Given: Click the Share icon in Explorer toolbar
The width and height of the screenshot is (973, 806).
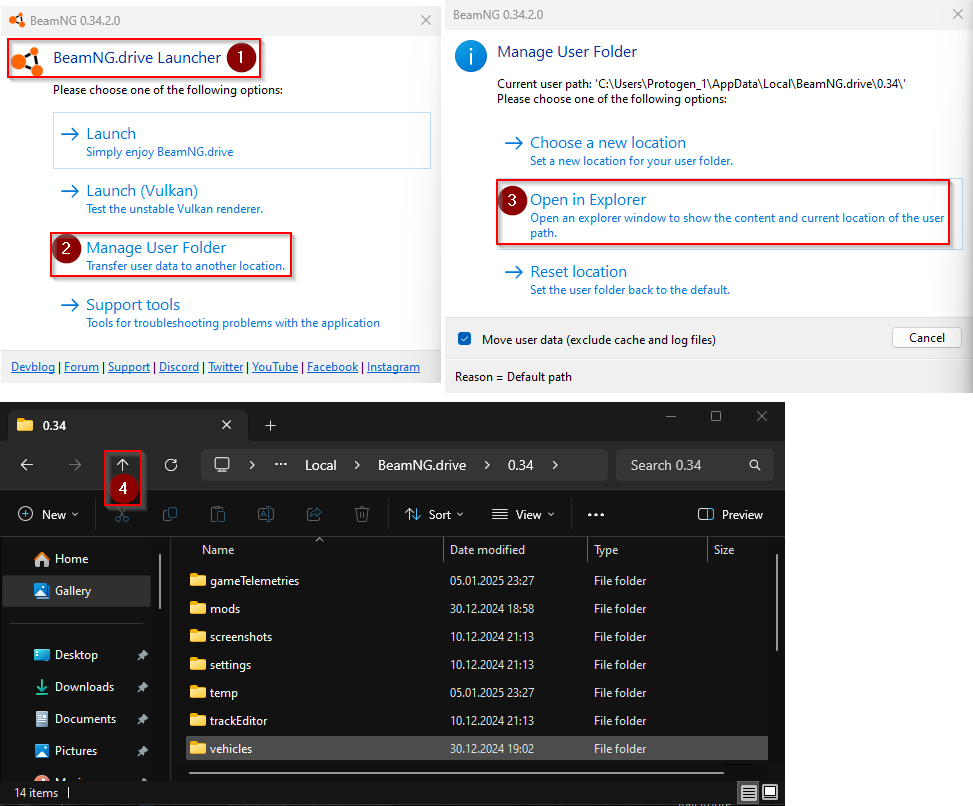Looking at the screenshot, I should tap(314, 514).
